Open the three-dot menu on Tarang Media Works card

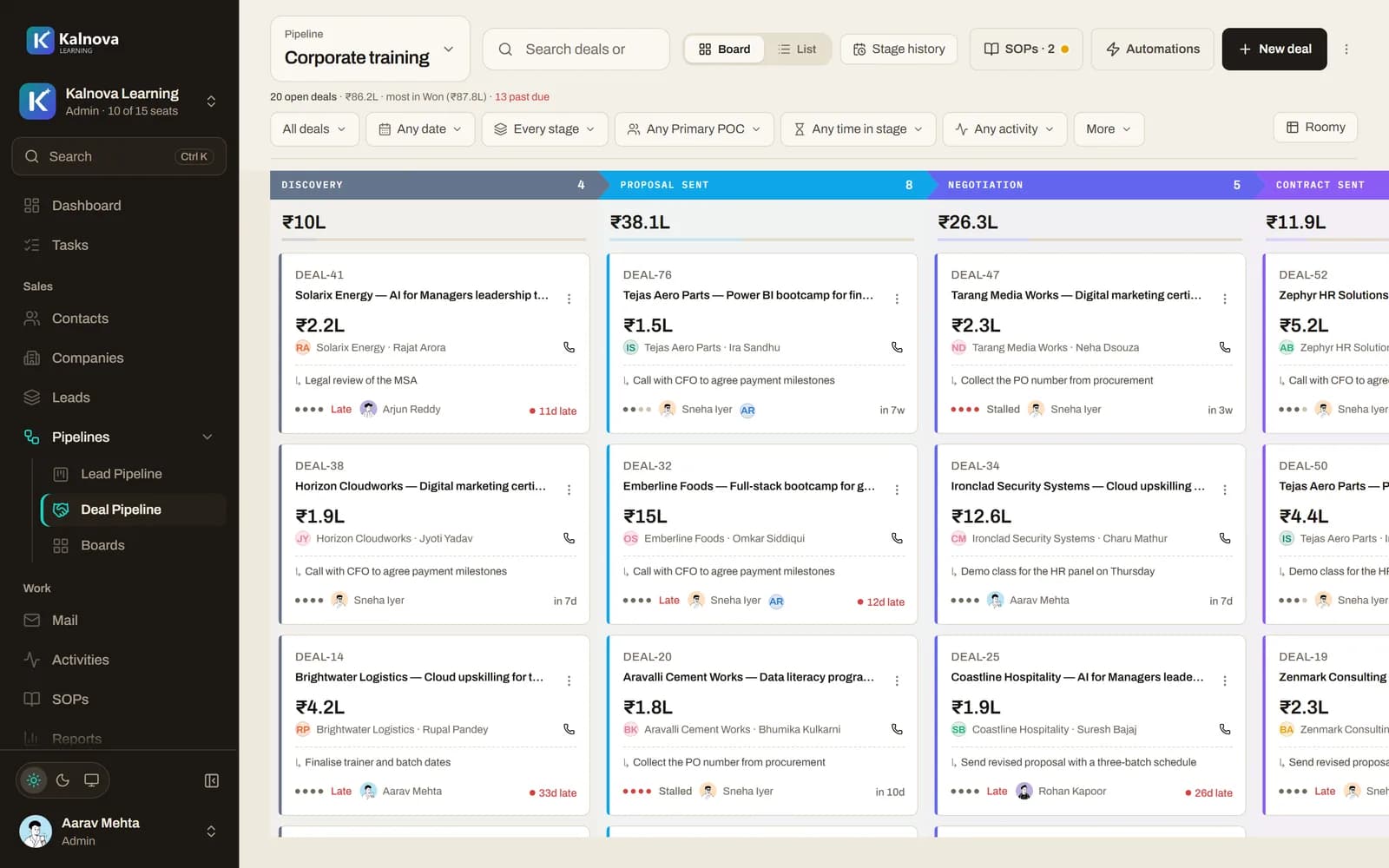1225,299
